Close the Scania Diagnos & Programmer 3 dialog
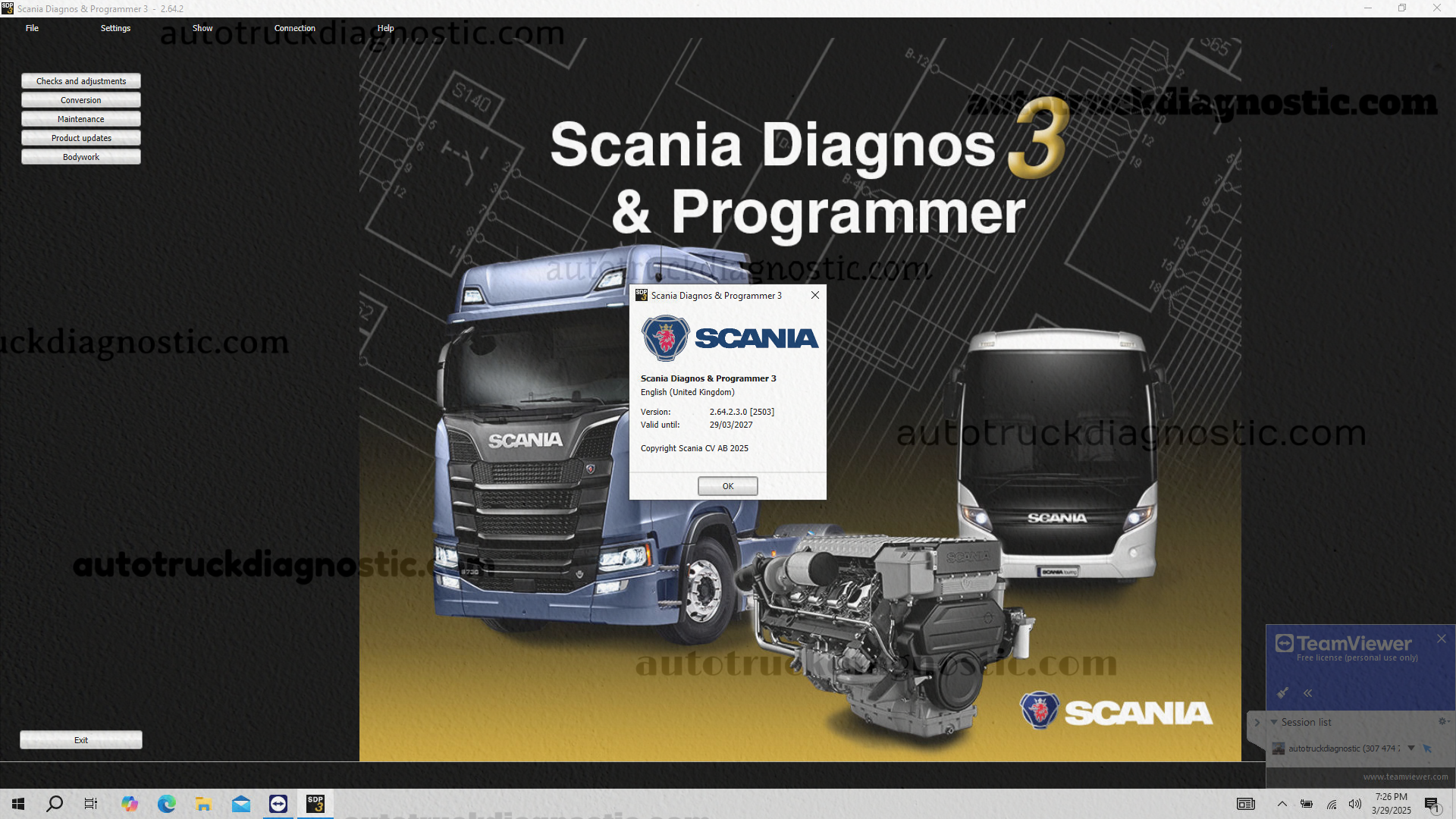 click(815, 295)
